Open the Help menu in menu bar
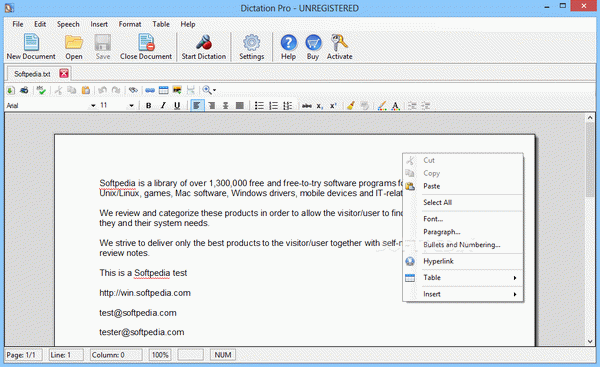Viewport: 600px width, 367px height. coord(188,24)
